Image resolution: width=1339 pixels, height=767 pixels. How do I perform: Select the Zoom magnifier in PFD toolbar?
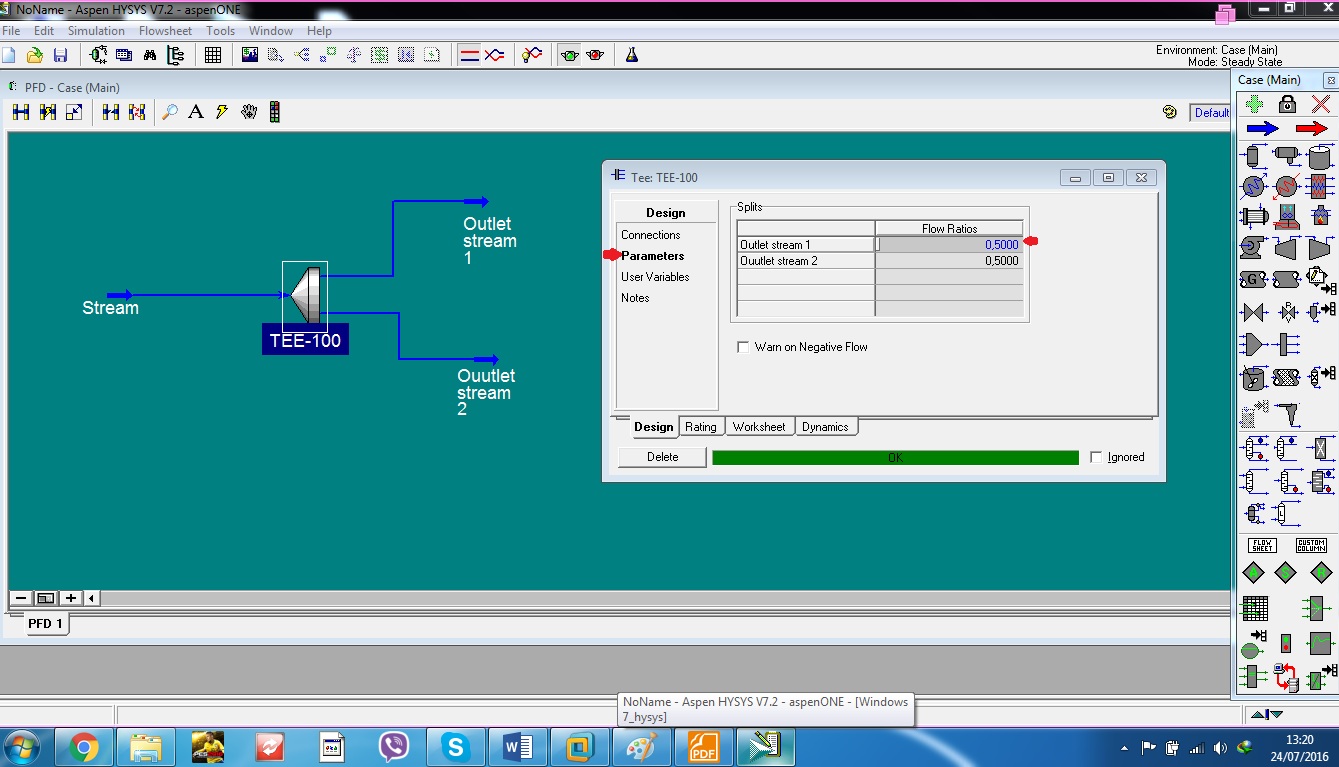click(170, 112)
